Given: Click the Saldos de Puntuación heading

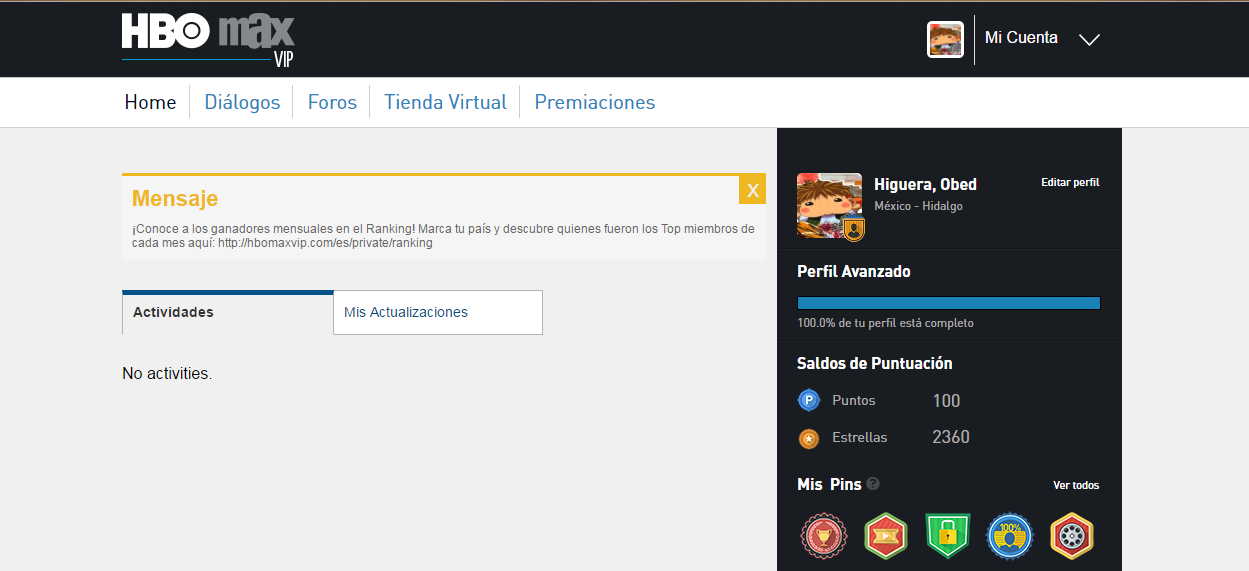Looking at the screenshot, I should 875,363.
